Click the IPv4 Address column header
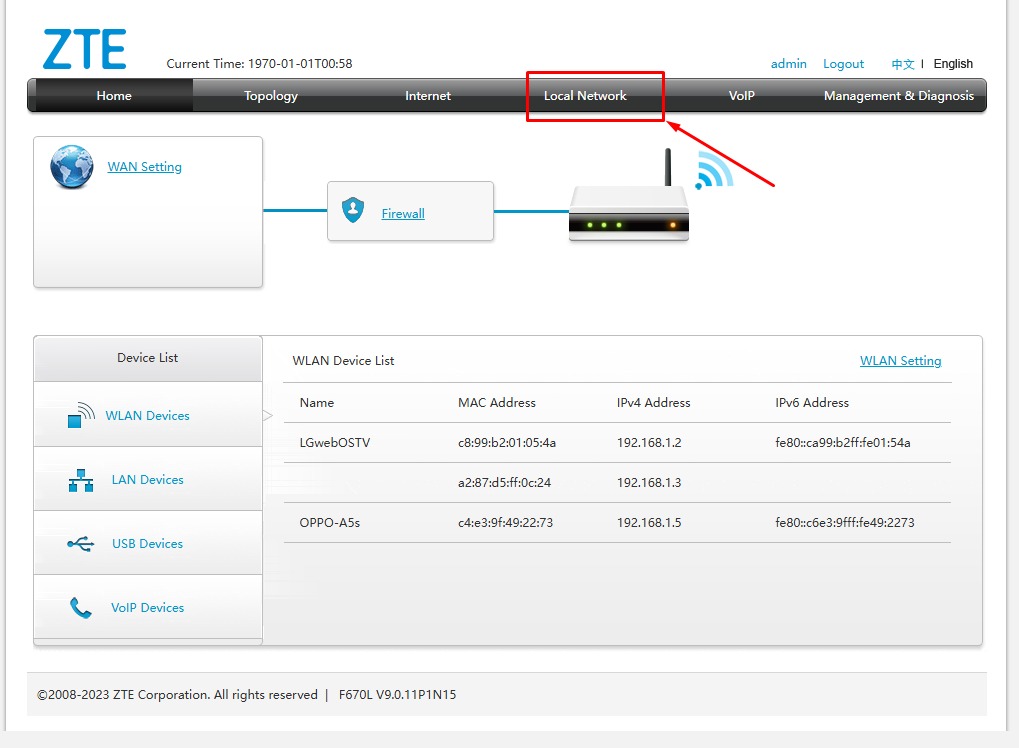Viewport: 1019px width, 748px height. pos(654,403)
